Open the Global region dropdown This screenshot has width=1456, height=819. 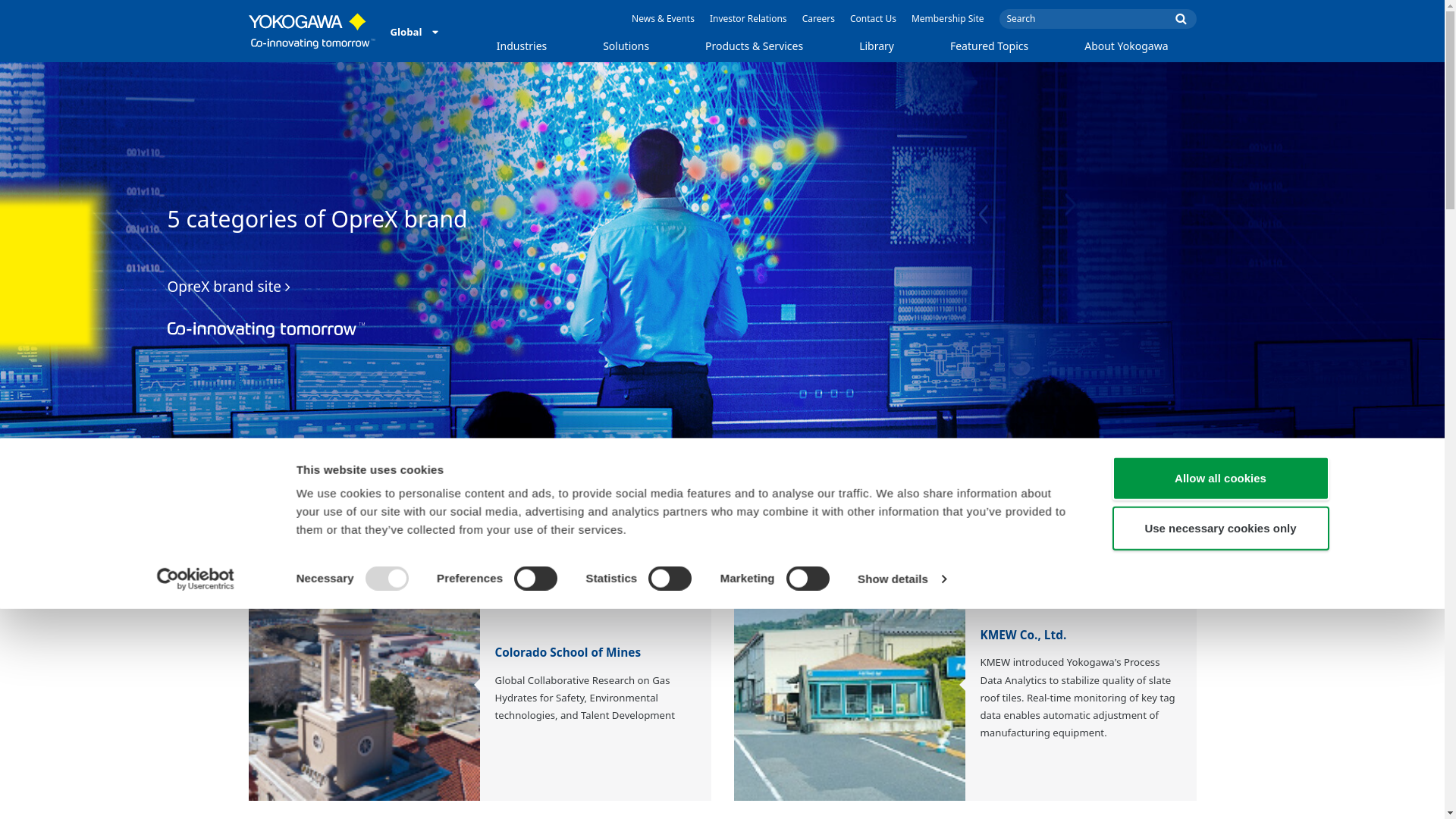click(x=414, y=32)
